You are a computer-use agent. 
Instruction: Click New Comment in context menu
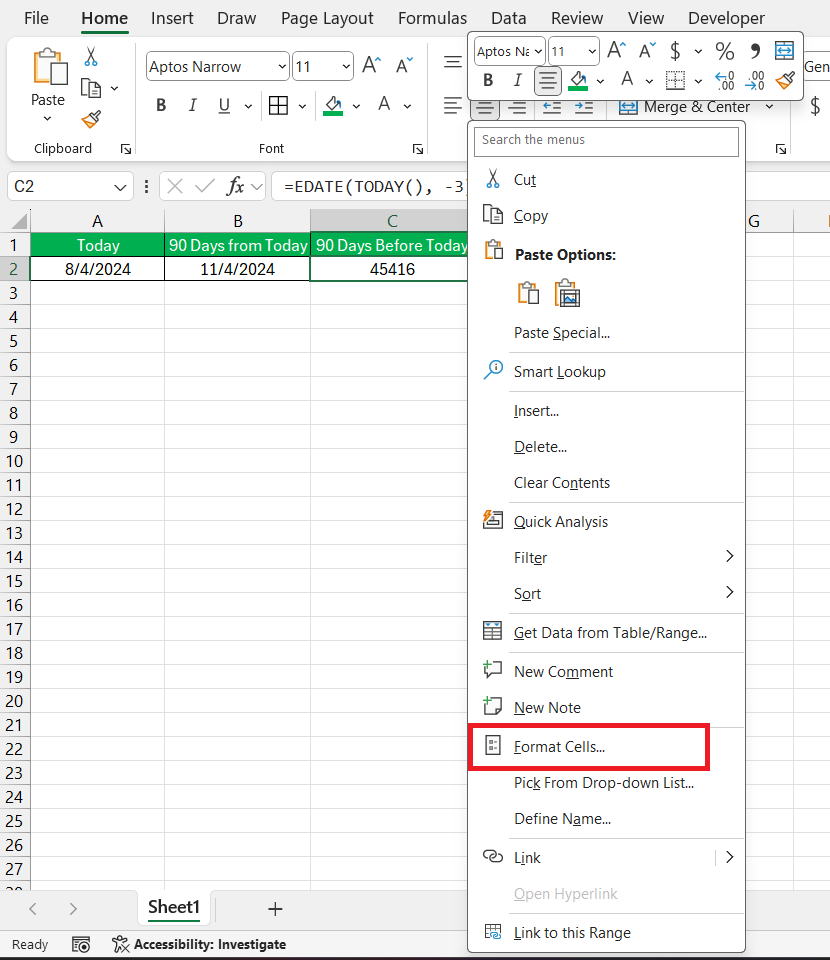pyautogui.click(x=563, y=672)
